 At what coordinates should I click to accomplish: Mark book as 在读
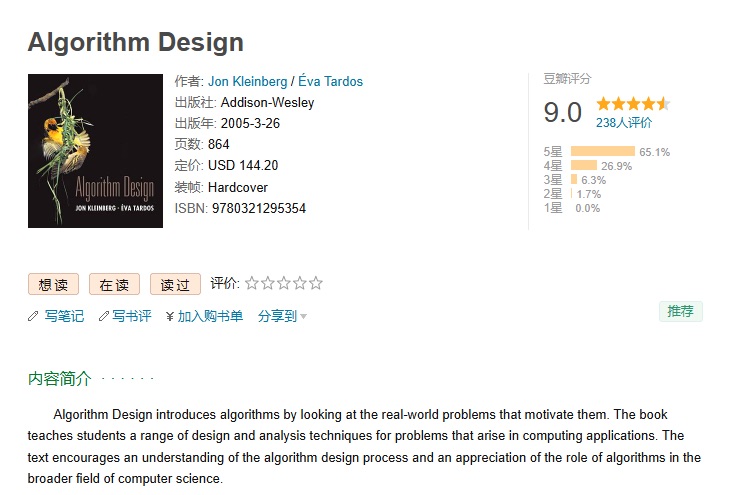tap(114, 284)
